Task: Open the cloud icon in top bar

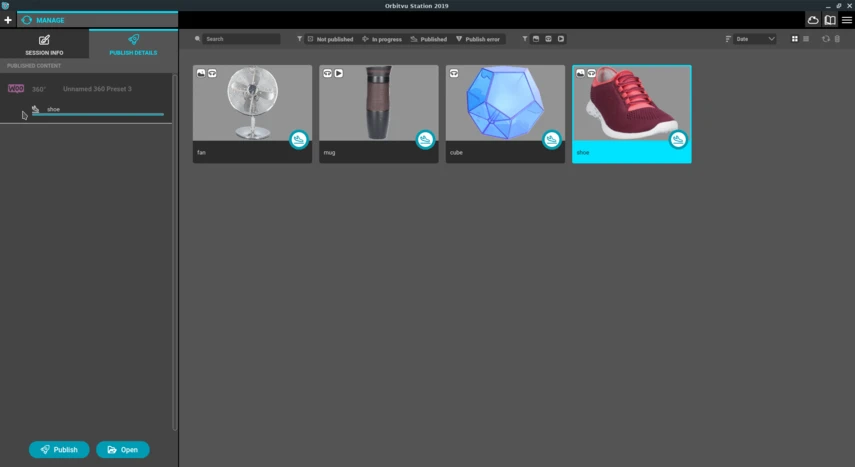Action: 812,20
